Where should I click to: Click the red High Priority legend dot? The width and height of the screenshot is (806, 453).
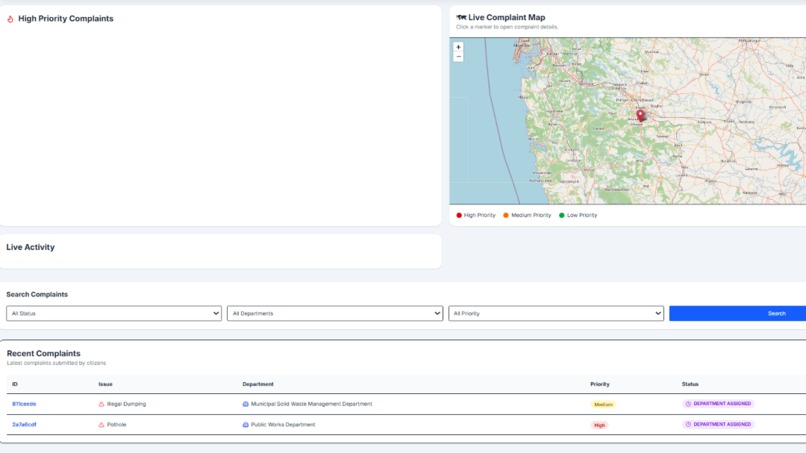(x=459, y=215)
